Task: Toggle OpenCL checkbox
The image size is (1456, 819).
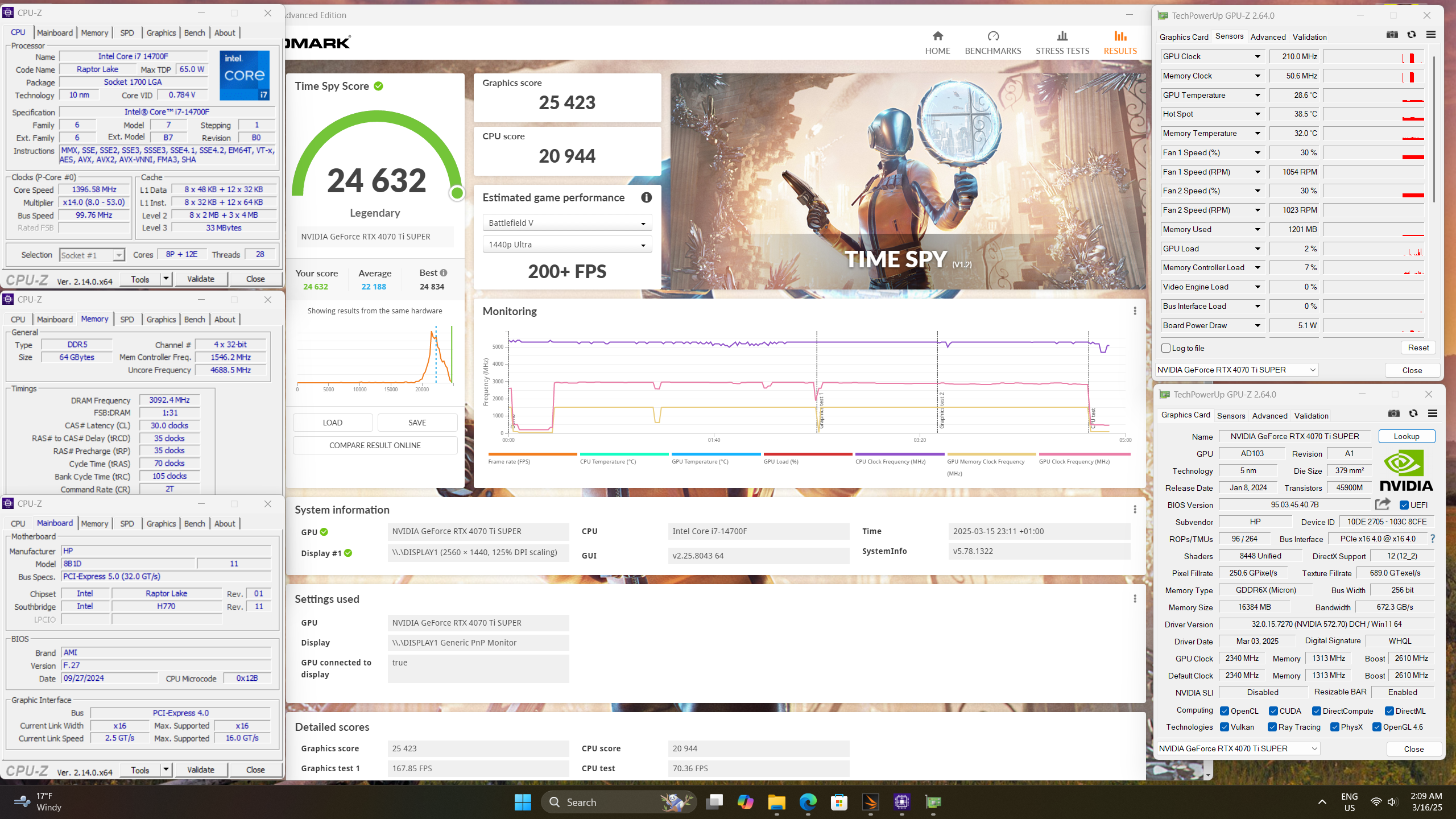Action: click(x=1225, y=711)
